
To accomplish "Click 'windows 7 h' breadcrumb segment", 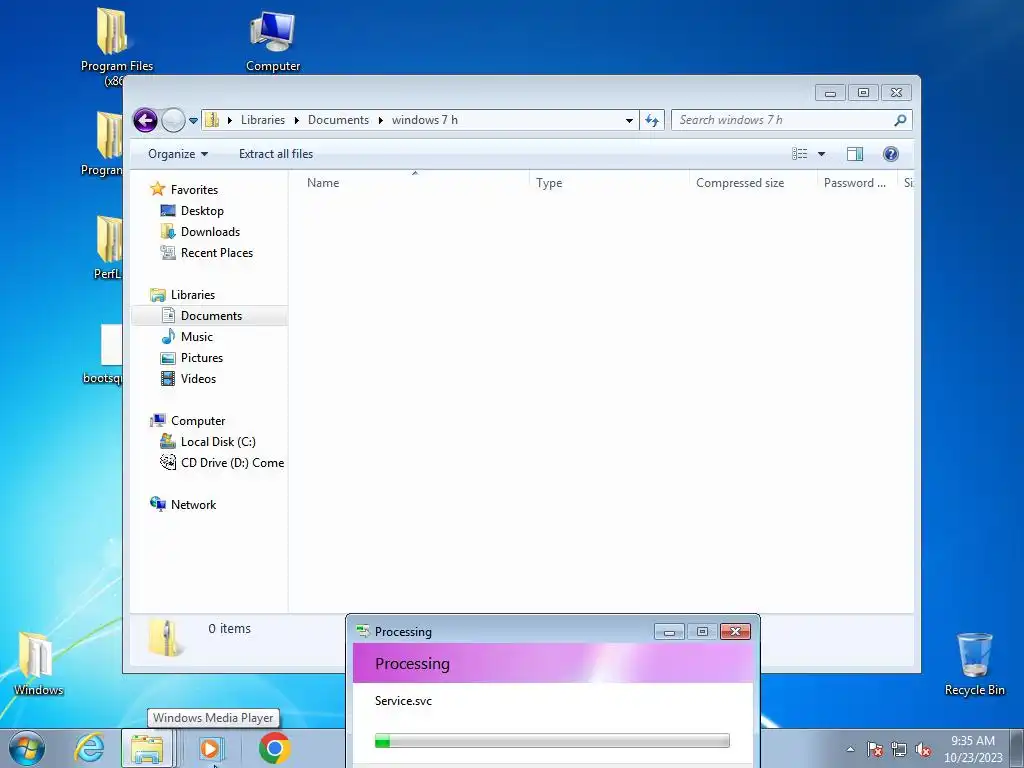I will [424, 120].
